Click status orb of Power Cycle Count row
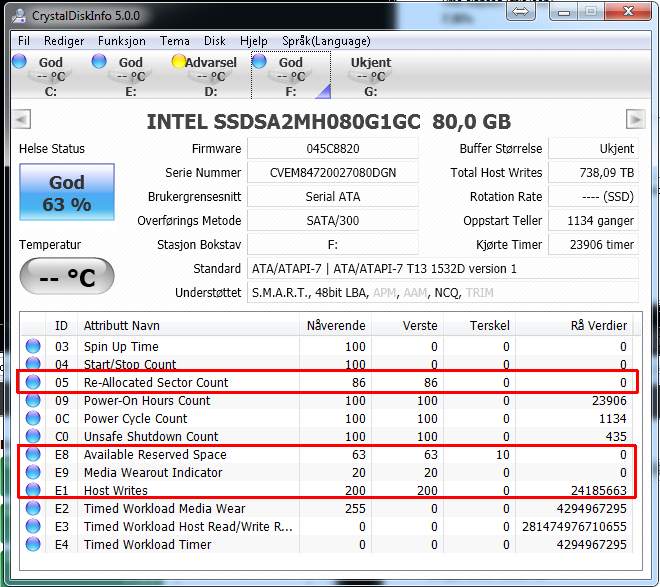The image size is (660, 587). point(33,418)
